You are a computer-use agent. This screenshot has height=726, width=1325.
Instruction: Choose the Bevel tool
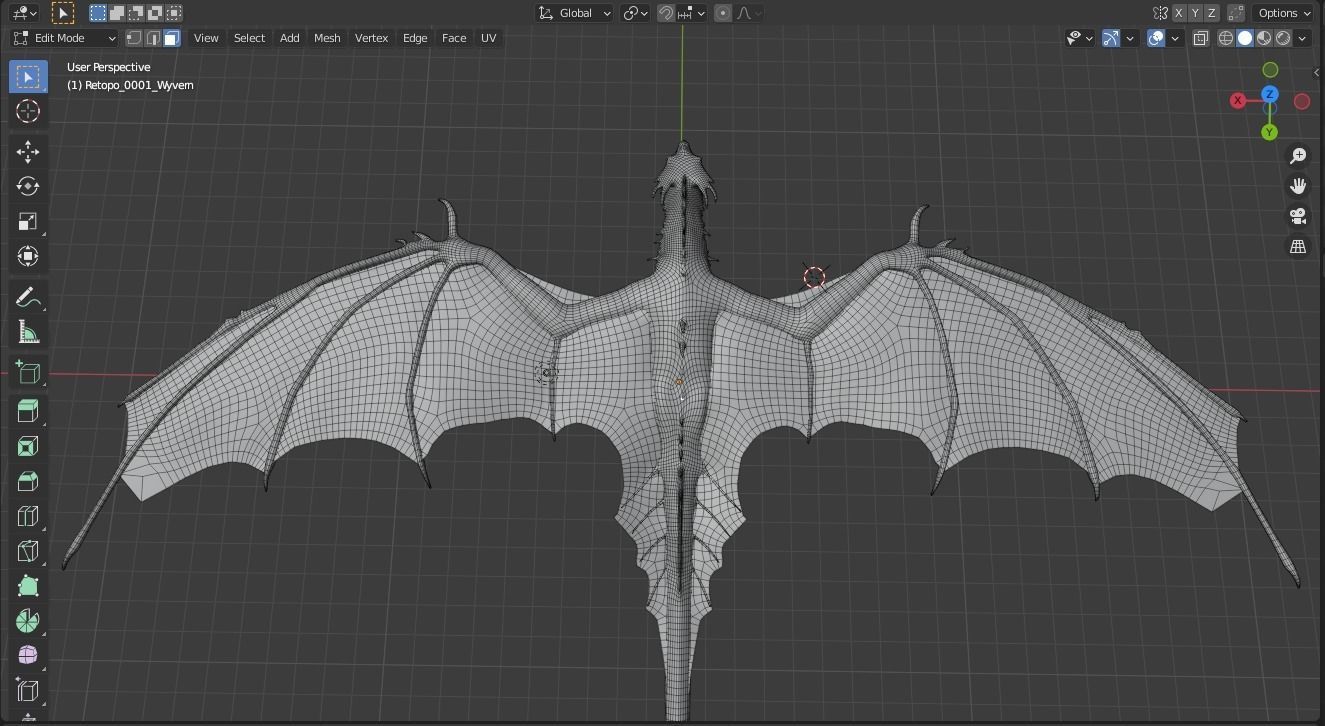tap(28, 481)
